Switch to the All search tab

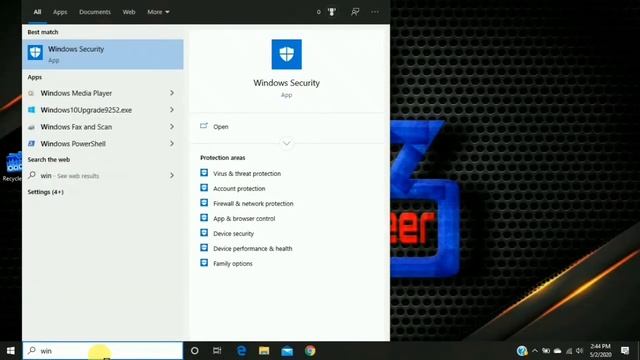tap(37, 12)
